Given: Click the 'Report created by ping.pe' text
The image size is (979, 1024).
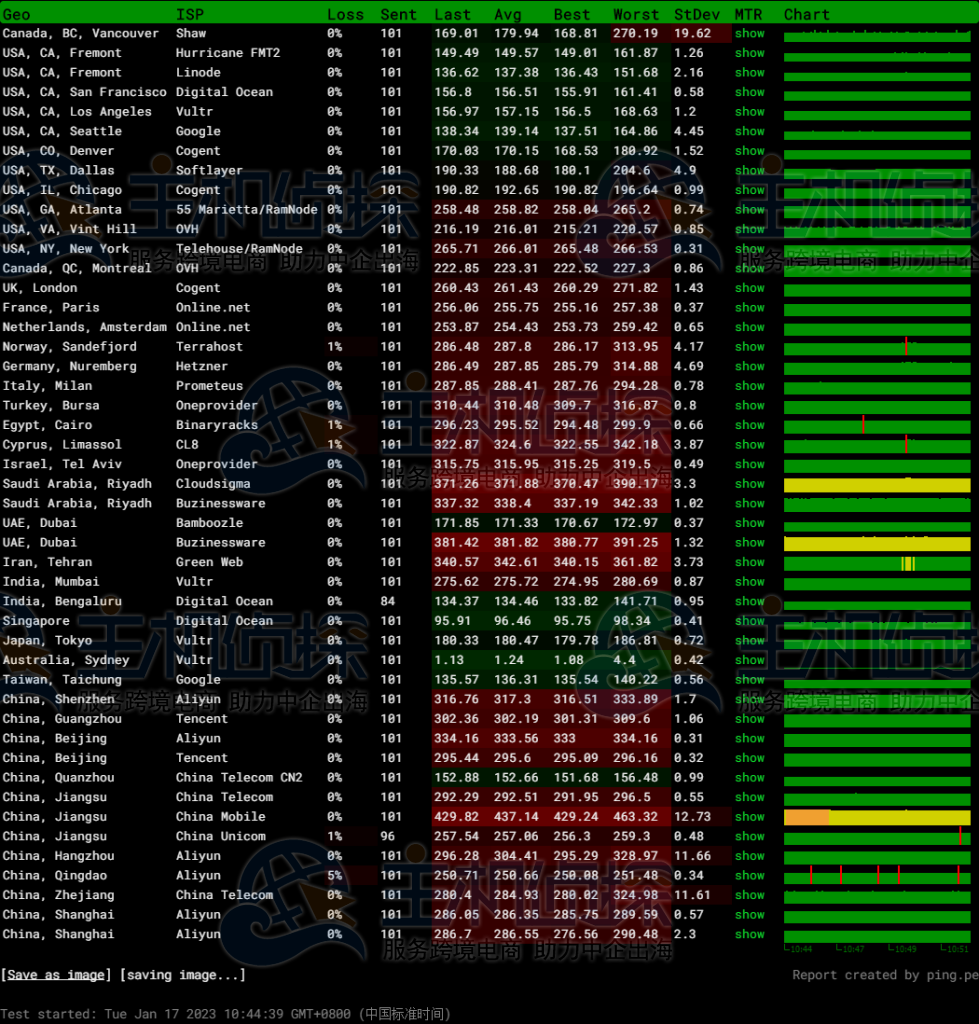Looking at the screenshot, I should (885, 975).
